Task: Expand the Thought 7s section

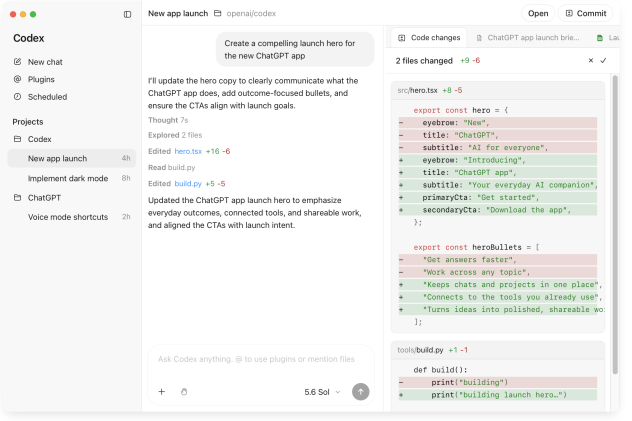Action: tap(168, 120)
